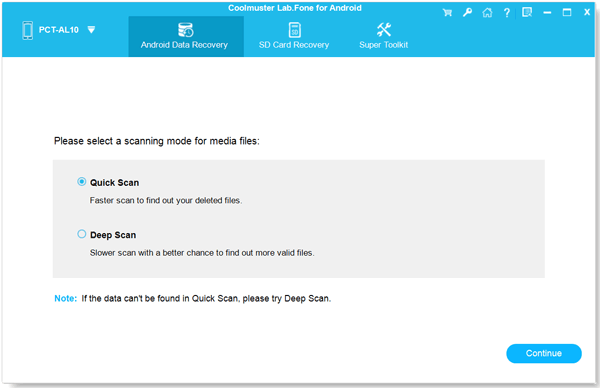
Task: Click the Deep Scan label
Action: click(x=113, y=235)
